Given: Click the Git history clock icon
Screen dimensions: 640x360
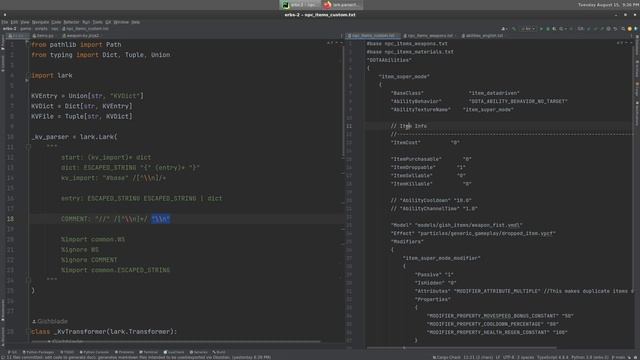Looking at the screenshot, I should pos(609,29).
